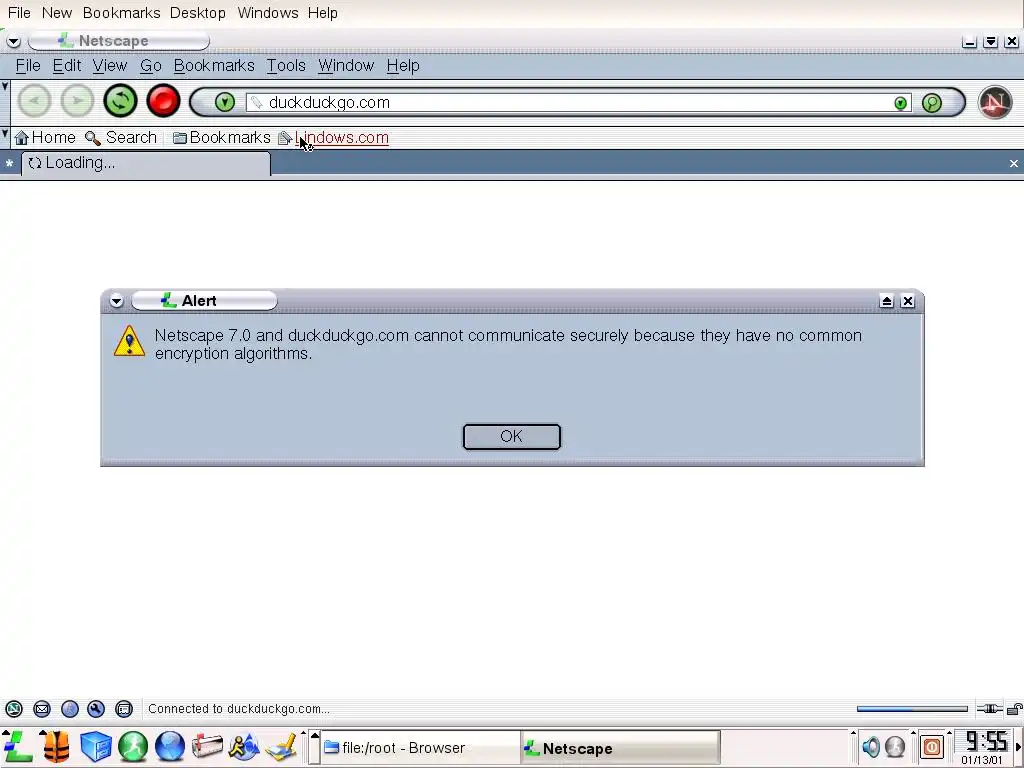The width and height of the screenshot is (1024, 768).
Task: Click the green Search button beside the address bar
Action: click(932, 103)
